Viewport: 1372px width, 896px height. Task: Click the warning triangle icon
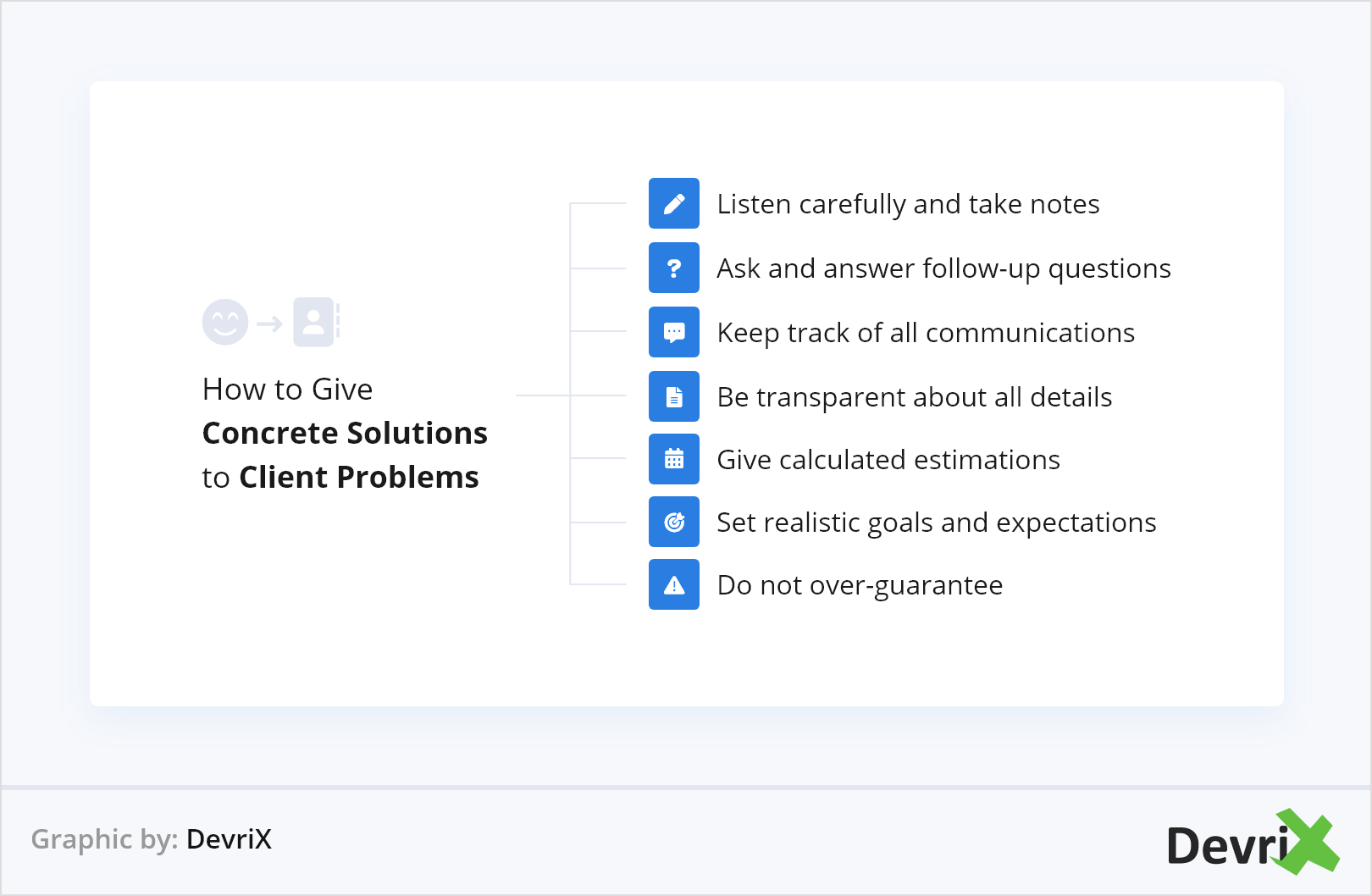(x=674, y=584)
